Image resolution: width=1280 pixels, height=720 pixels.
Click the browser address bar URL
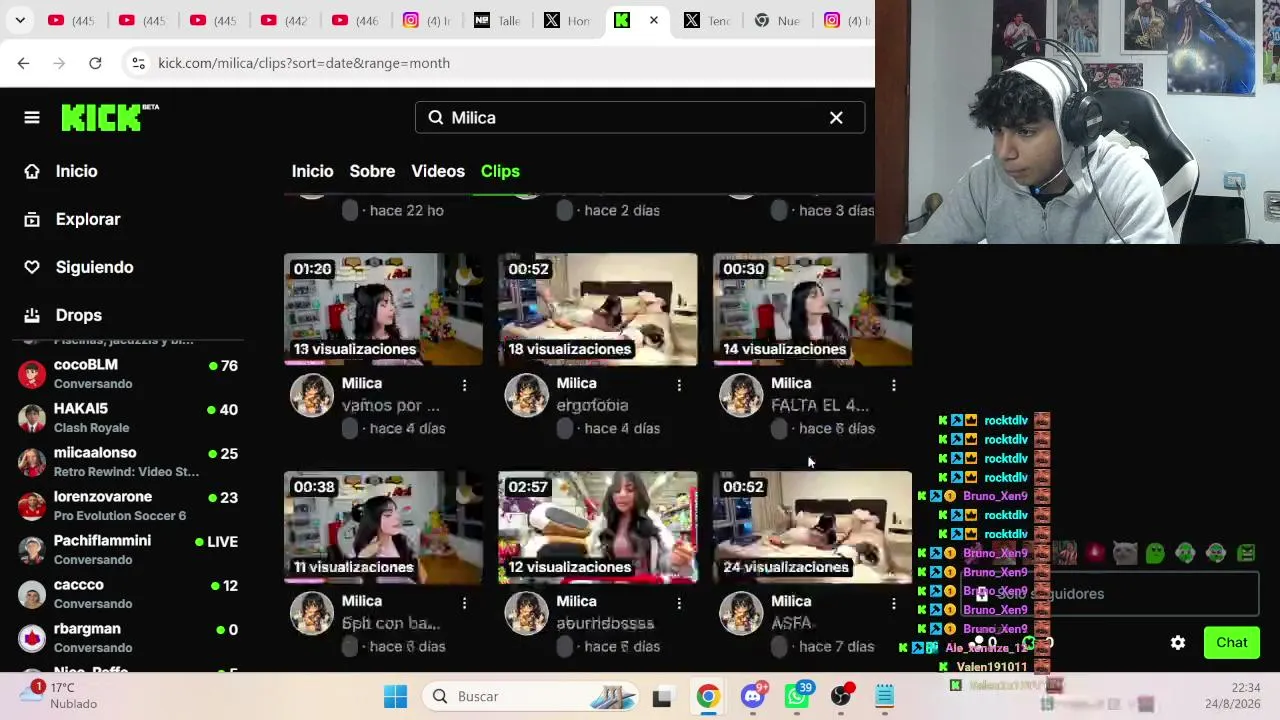(304, 63)
